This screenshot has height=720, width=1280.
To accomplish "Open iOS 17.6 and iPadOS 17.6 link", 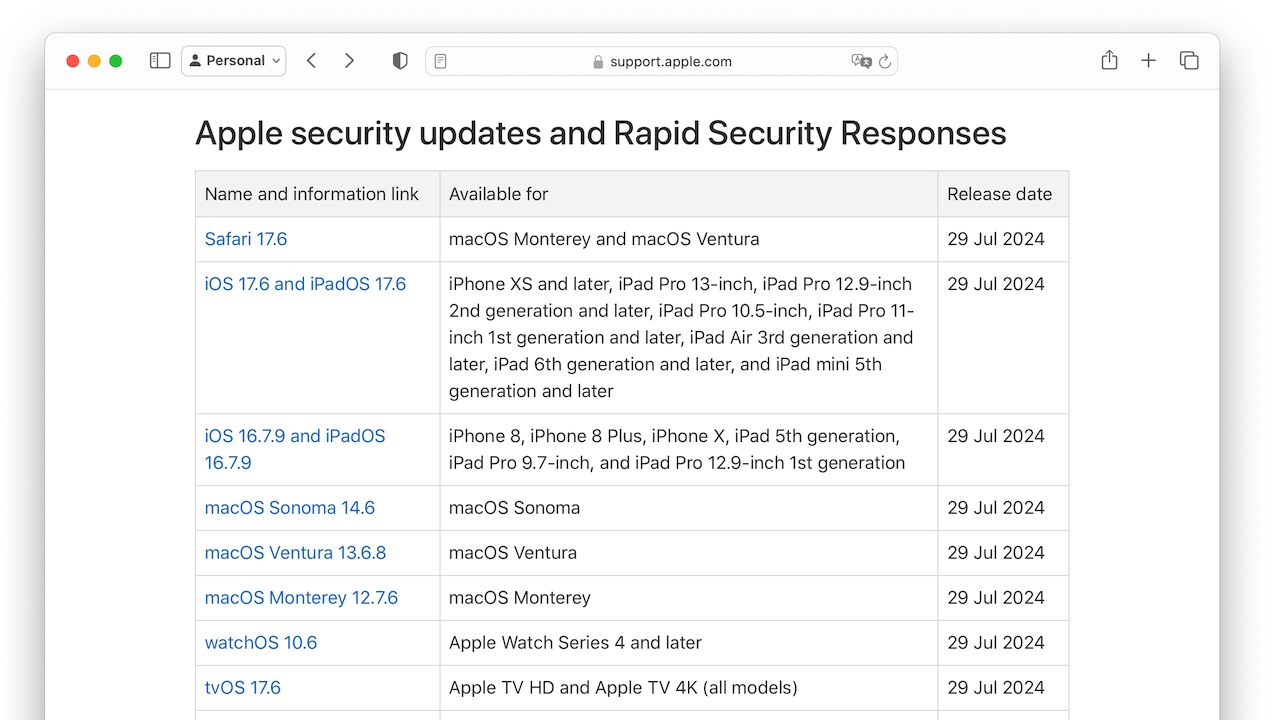I will click(305, 284).
